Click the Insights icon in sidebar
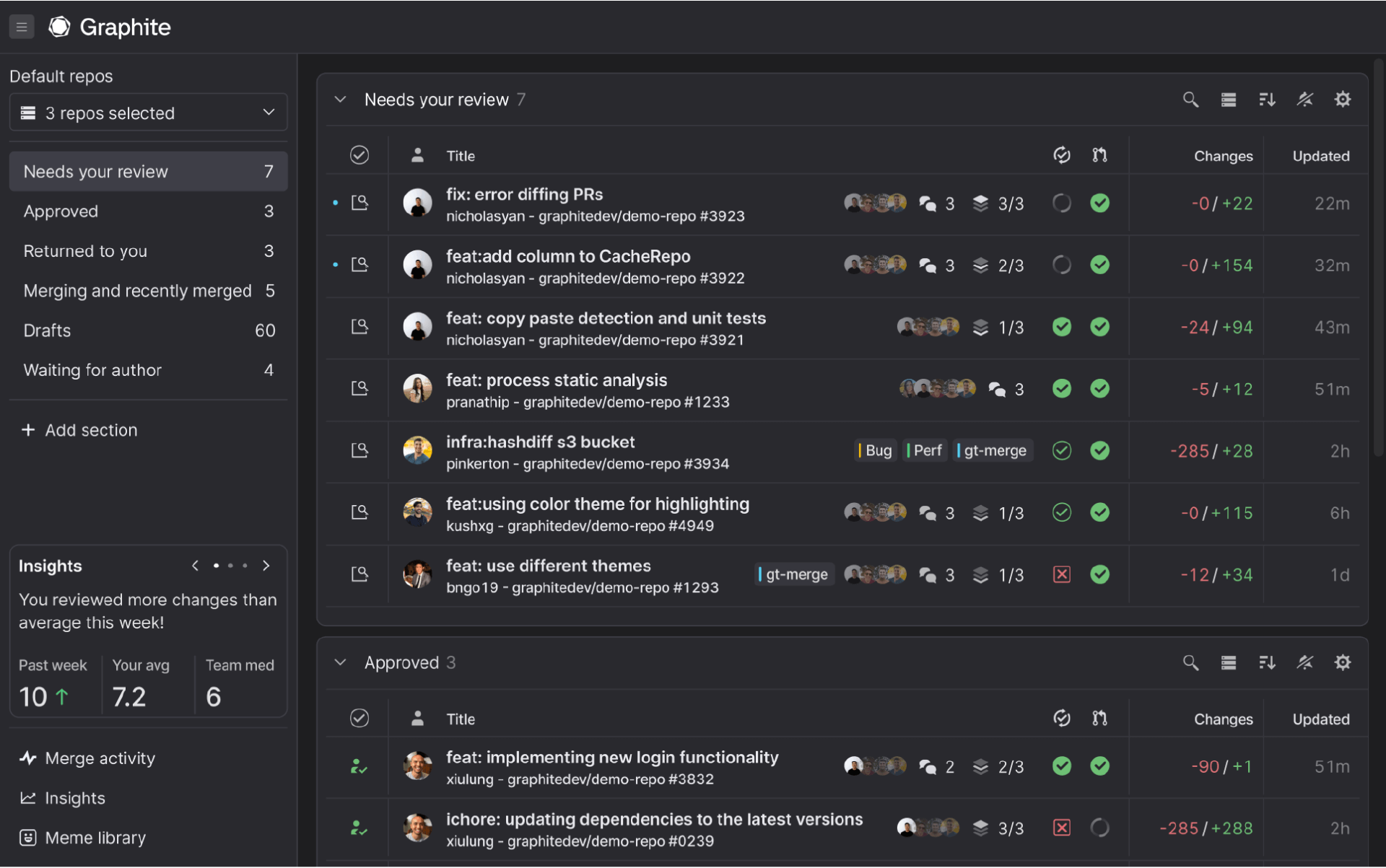Screen dimensions: 1386x868 [28, 798]
